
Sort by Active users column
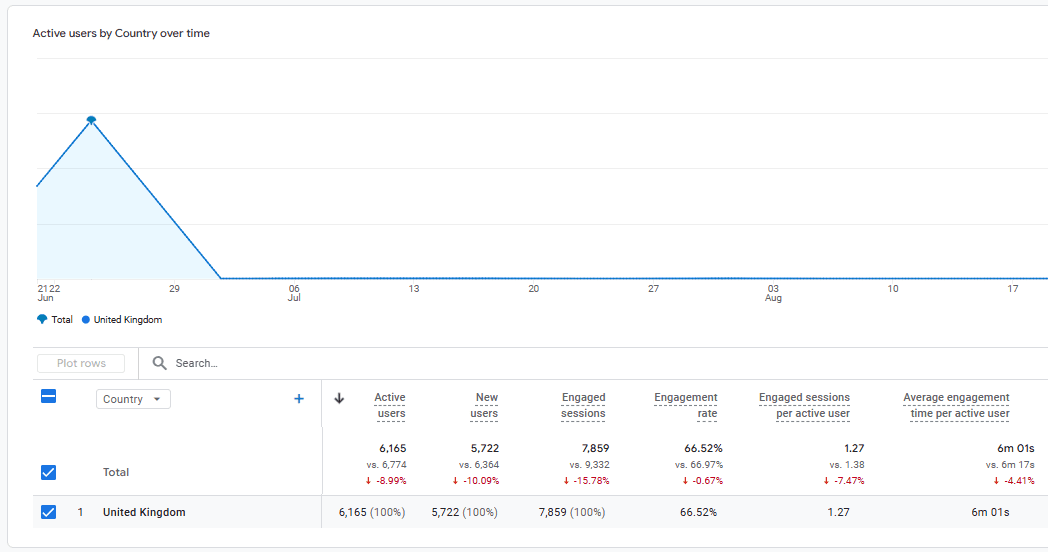(x=389, y=405)
